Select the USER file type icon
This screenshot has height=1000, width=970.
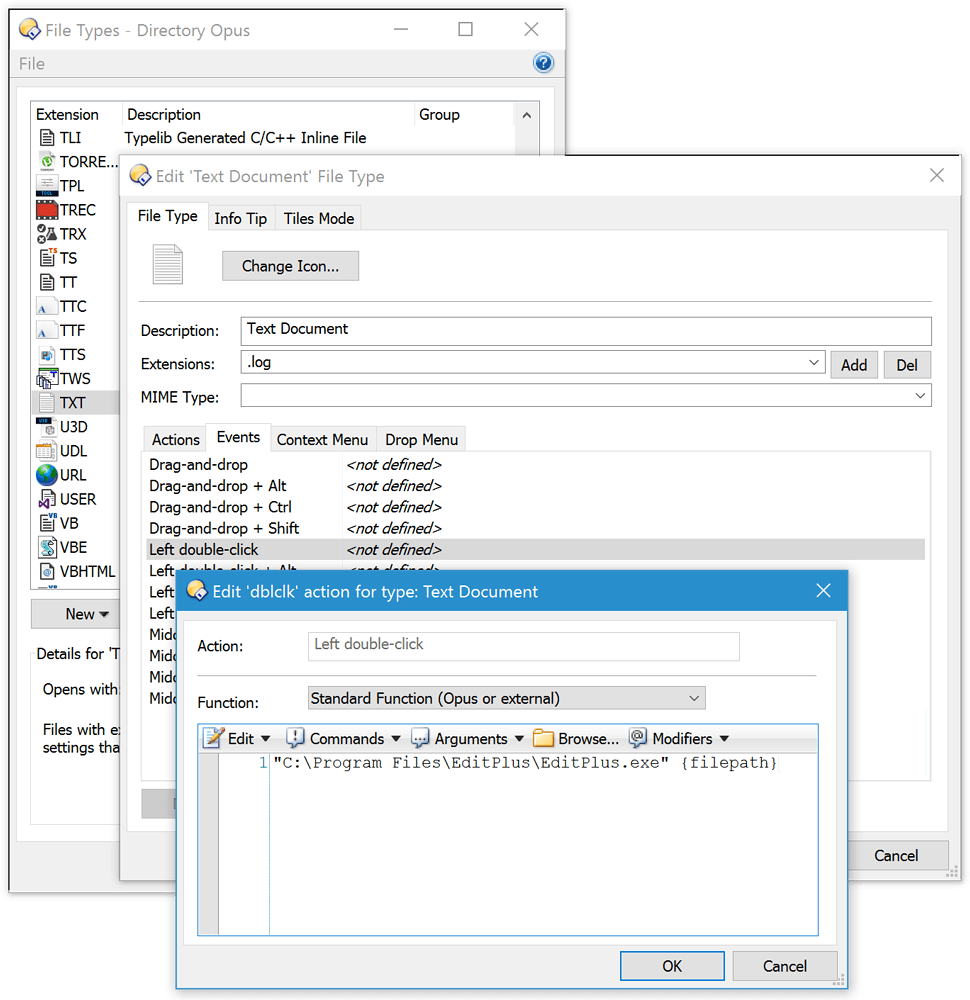click(45, 498)
